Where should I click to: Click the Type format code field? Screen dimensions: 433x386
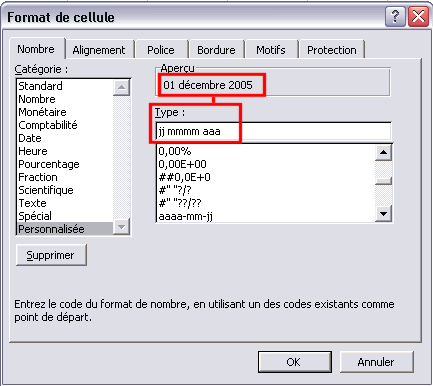pos(273,131)
